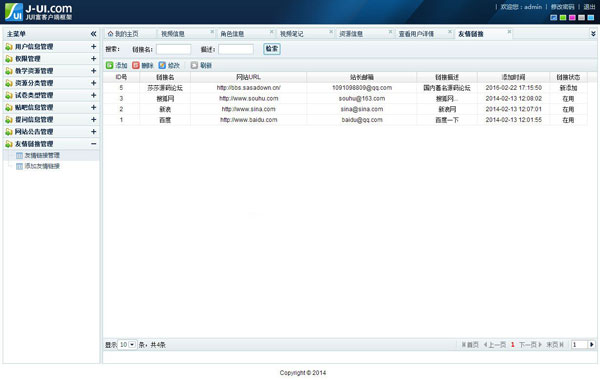Expand the 网站公告管理 menu
Screen dimensions: 600x380
[93, 132]
